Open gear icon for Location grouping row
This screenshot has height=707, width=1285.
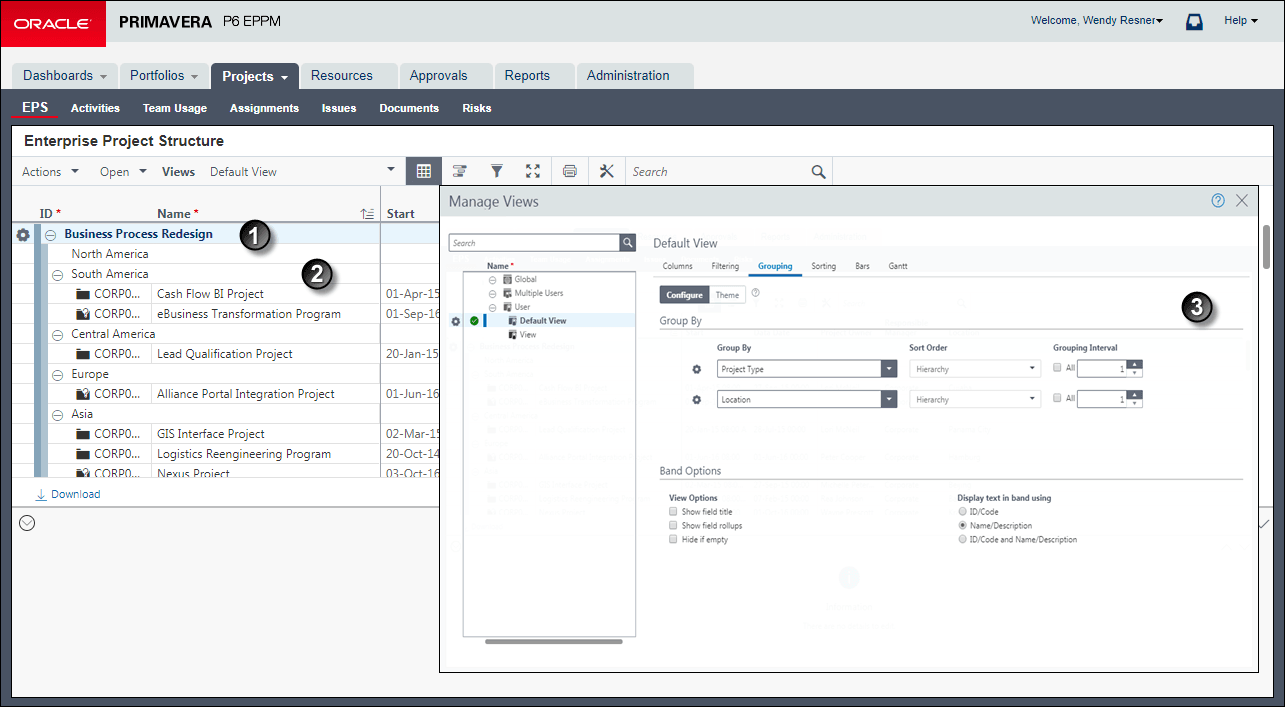coord(697,399)
